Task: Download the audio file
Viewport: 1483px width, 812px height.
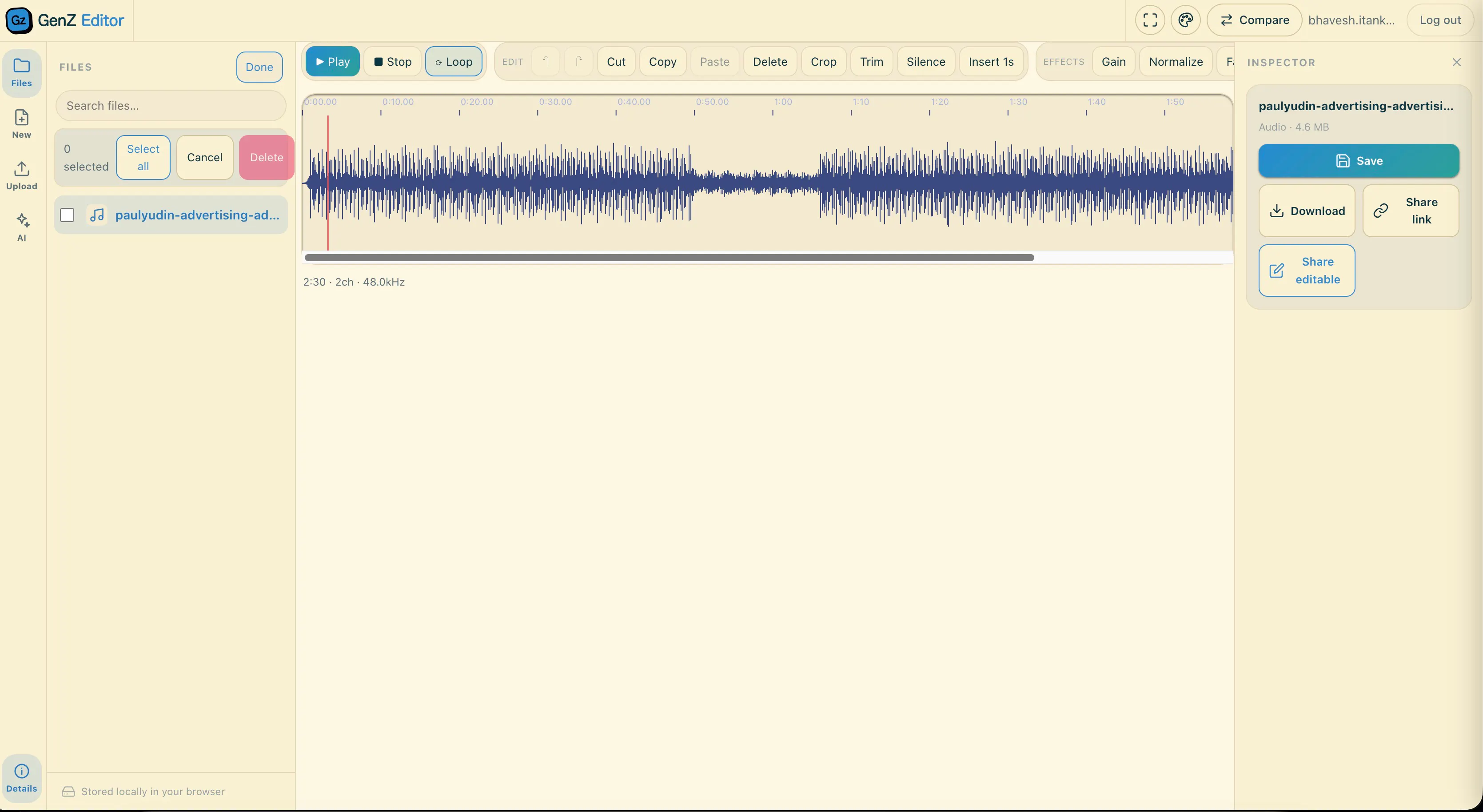Action: 1307,211
